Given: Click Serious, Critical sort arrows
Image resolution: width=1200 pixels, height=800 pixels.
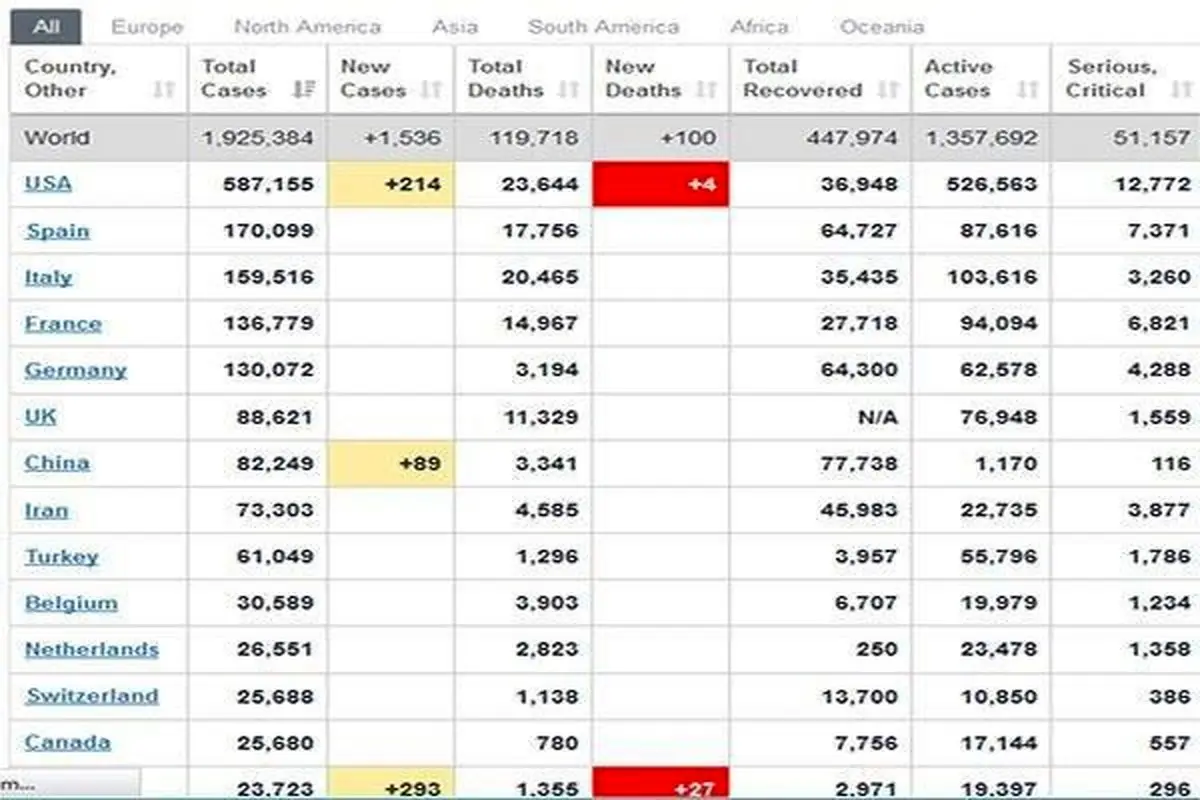Looking at the screenshot, I should 1180,91.
